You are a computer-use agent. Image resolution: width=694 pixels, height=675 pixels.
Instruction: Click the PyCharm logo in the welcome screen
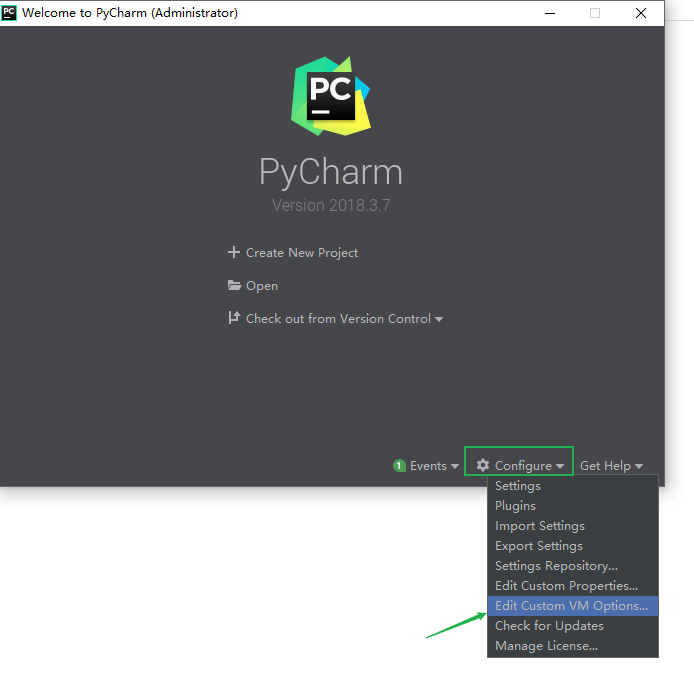(x=331, y=96)
